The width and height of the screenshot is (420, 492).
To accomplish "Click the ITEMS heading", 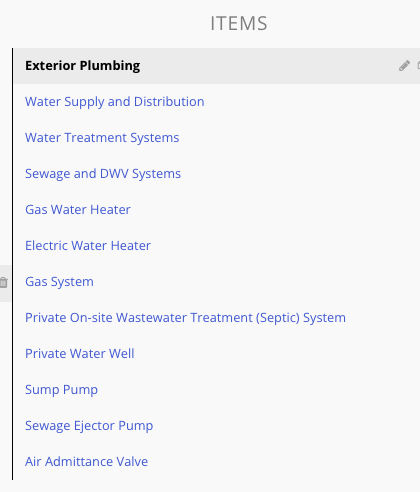I will pos(239,23).
